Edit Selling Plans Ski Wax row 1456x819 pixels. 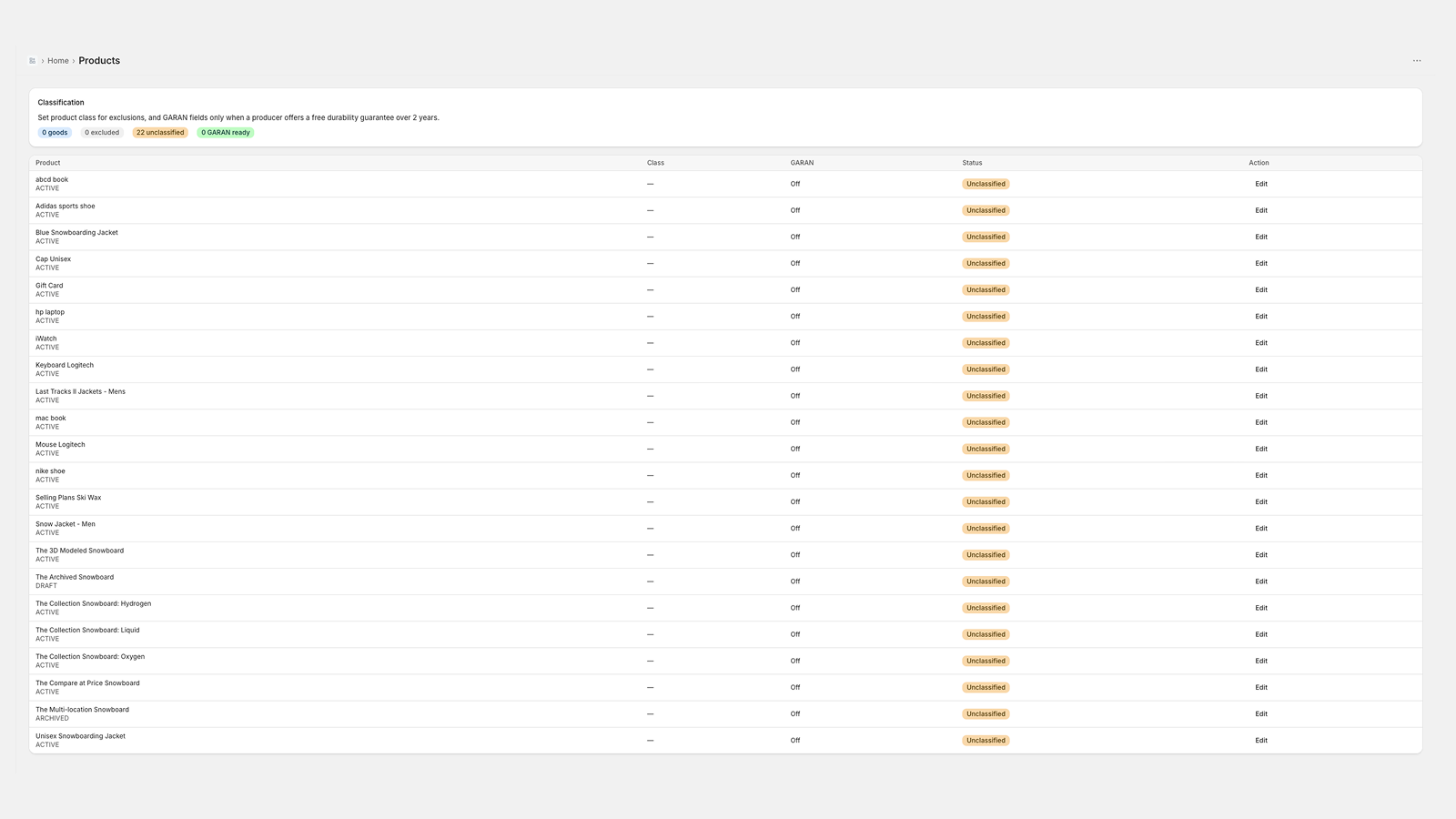point(1261,501)
